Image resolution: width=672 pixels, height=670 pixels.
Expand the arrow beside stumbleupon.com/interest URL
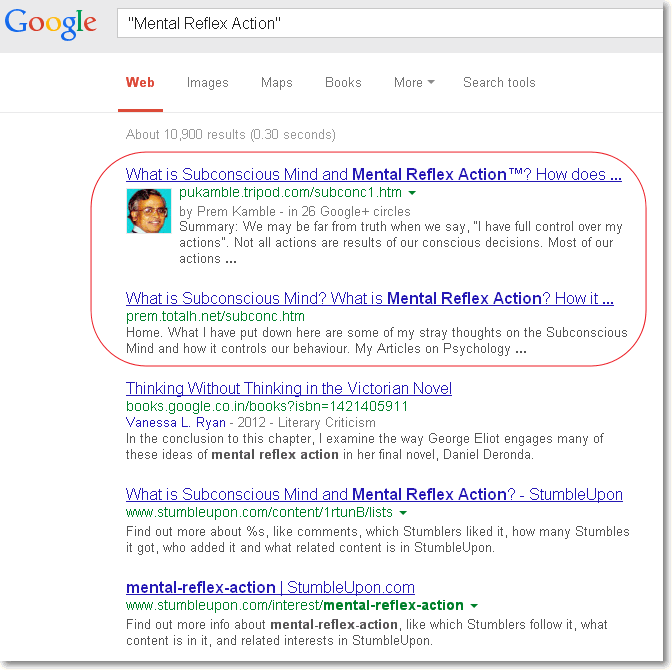point(473,606)
